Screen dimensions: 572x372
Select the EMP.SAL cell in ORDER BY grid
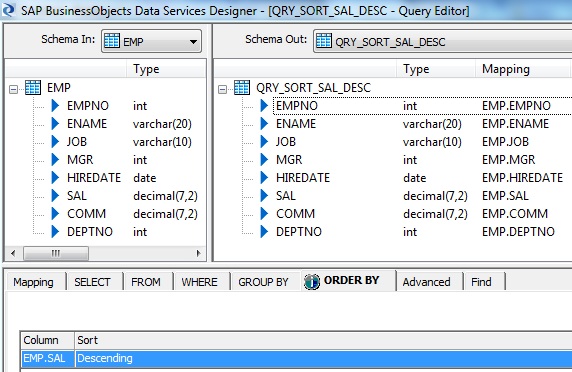pos(48,358)
